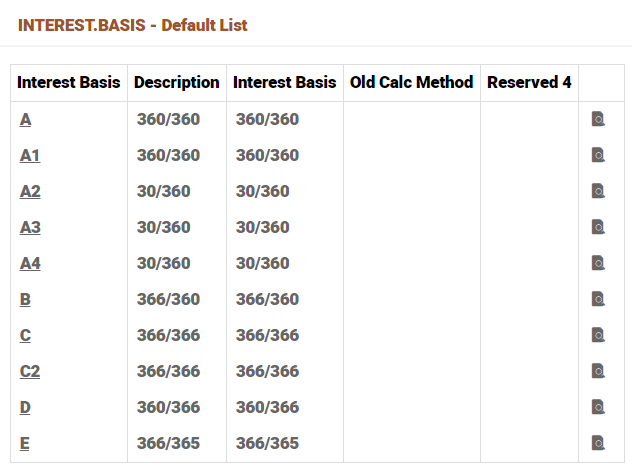
Task: Click the A3 interest basis link
Action: (30, 228)
